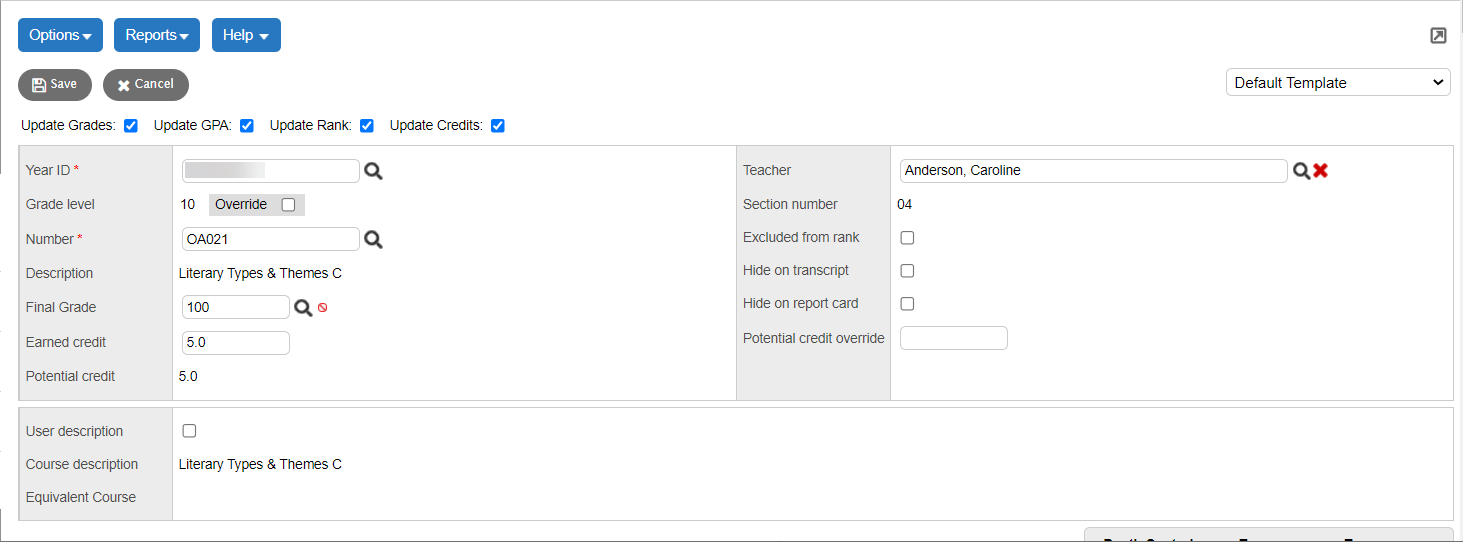Uncheck the Update GPA checkbox
1463x542 pixels.
247,126
